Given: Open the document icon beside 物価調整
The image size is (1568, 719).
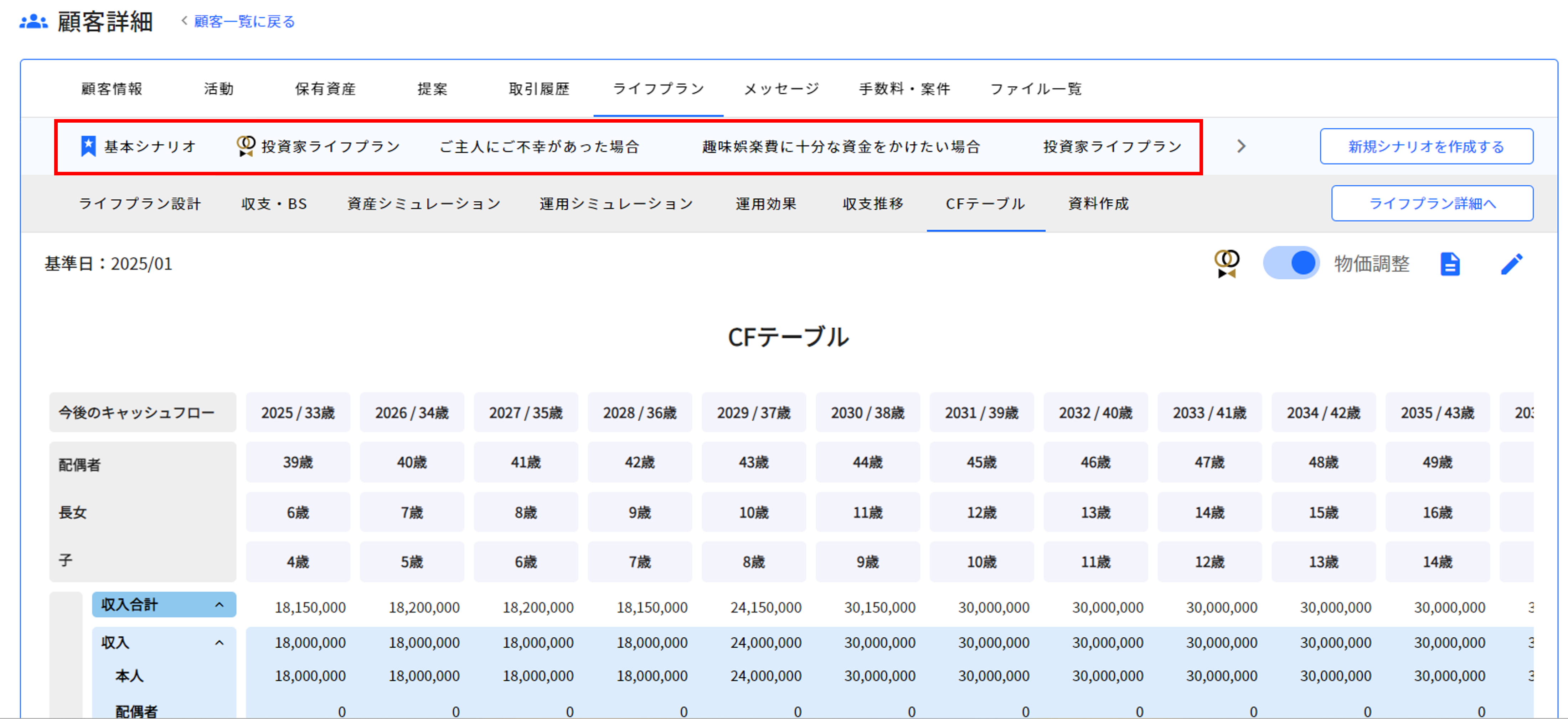Looking at the screenshot, I should tap(1450, 264).
